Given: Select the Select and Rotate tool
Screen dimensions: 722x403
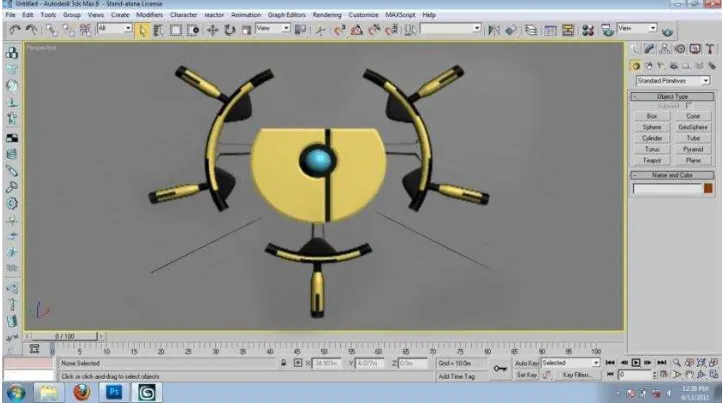Looking at the screenshot, I should point(229,30).
